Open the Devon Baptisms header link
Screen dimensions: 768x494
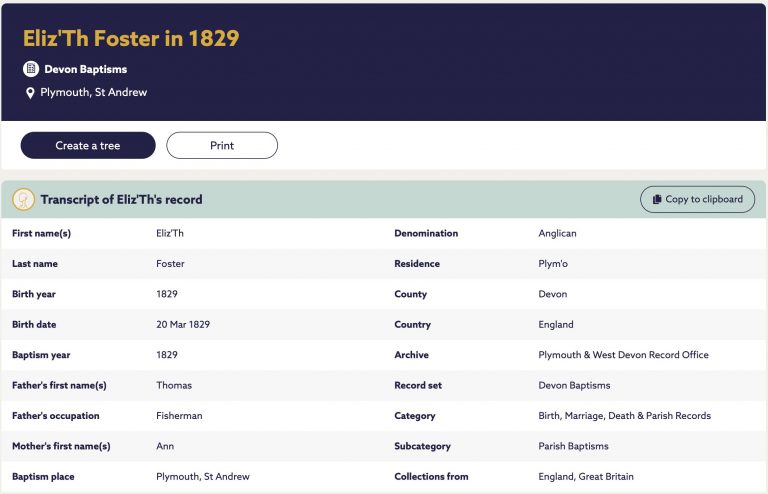click(x=86, y=70)
